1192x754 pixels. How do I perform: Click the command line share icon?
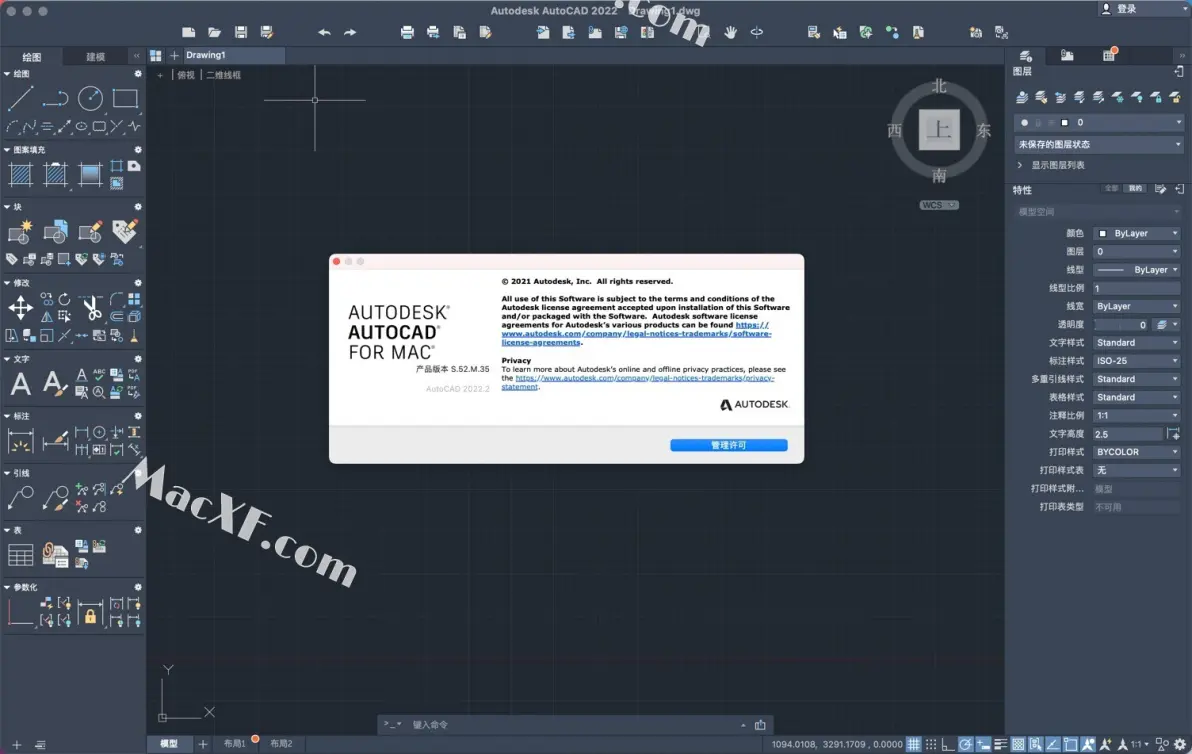coord(760,725)
